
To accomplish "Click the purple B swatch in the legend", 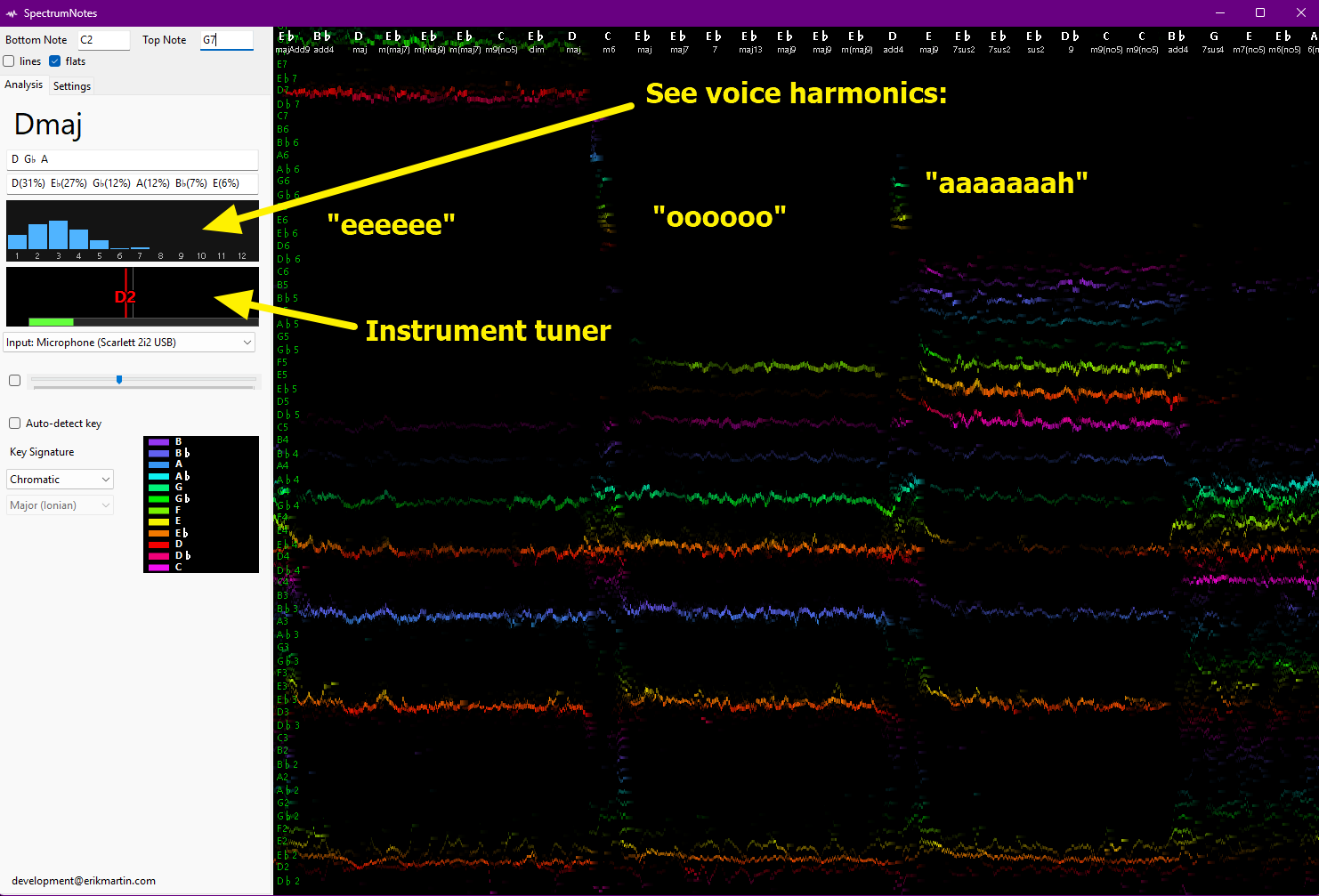I will pos(159,442).
